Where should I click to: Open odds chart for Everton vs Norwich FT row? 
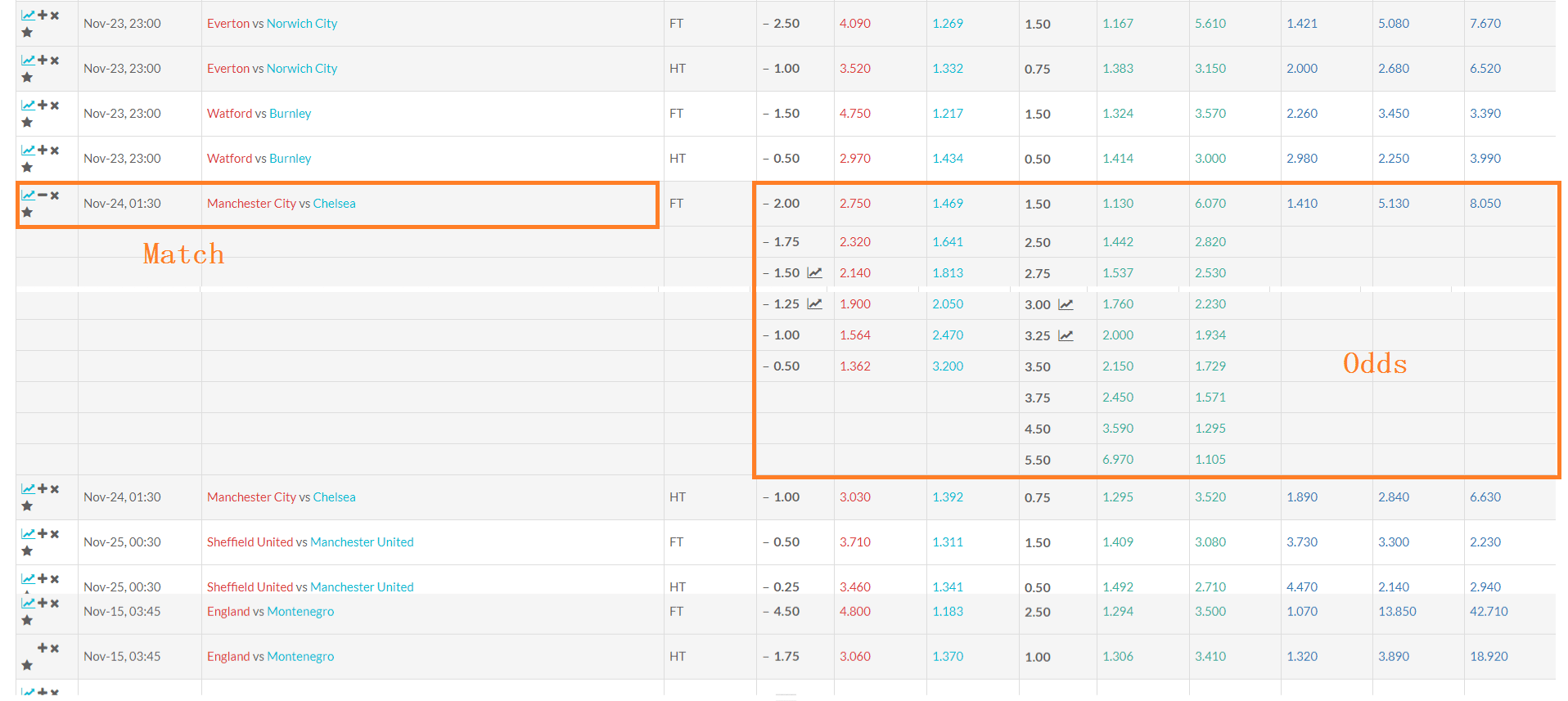[x=28, y=16]
